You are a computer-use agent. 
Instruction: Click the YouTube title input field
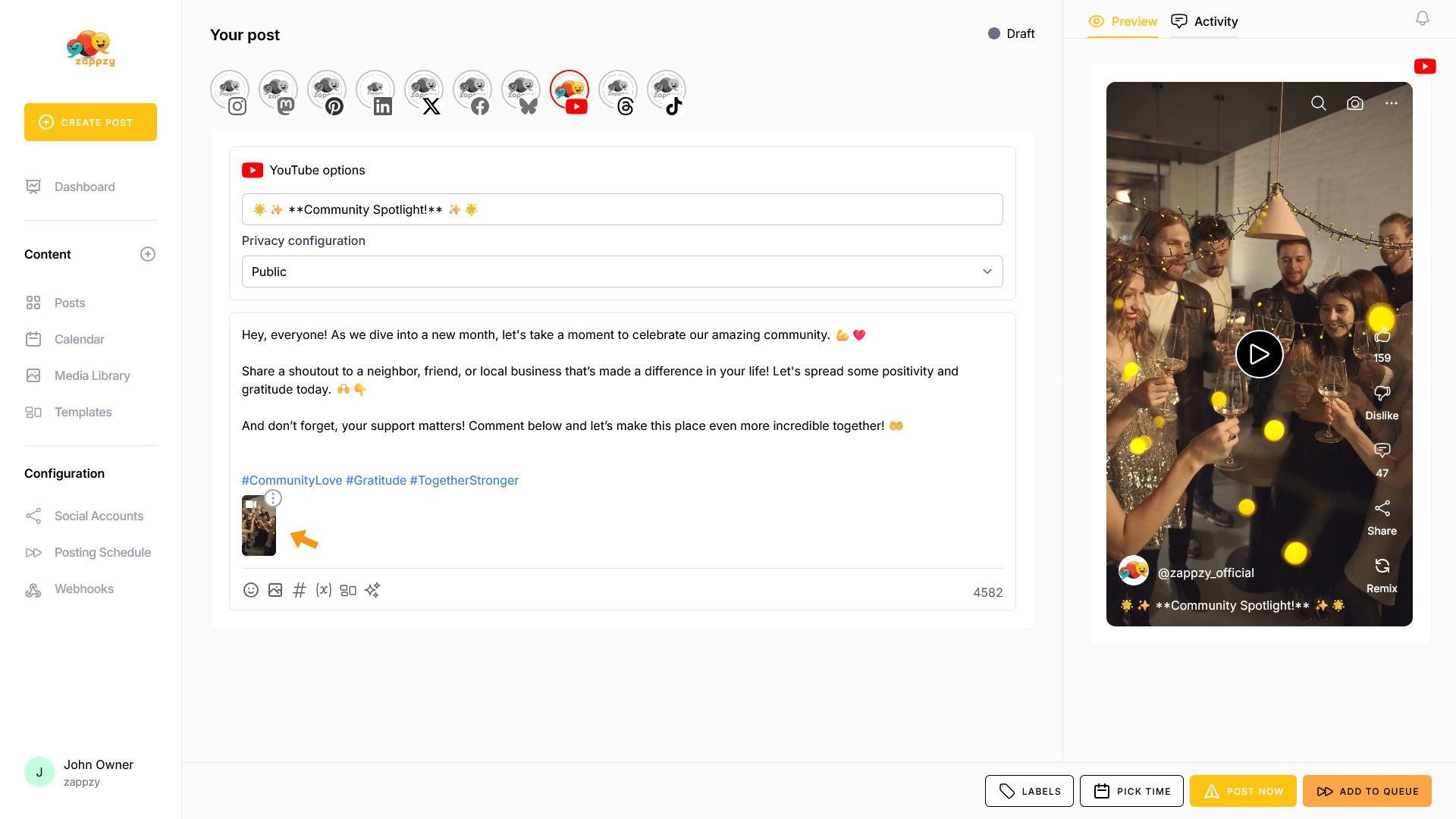[x=622, y=209]
